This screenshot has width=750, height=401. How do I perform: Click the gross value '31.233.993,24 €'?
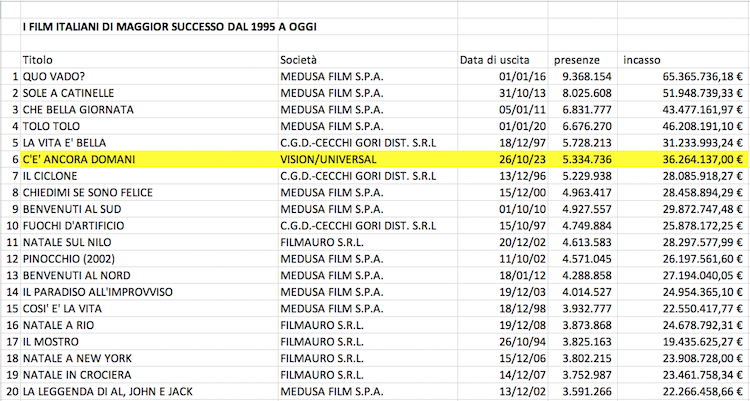coord(703,143)
